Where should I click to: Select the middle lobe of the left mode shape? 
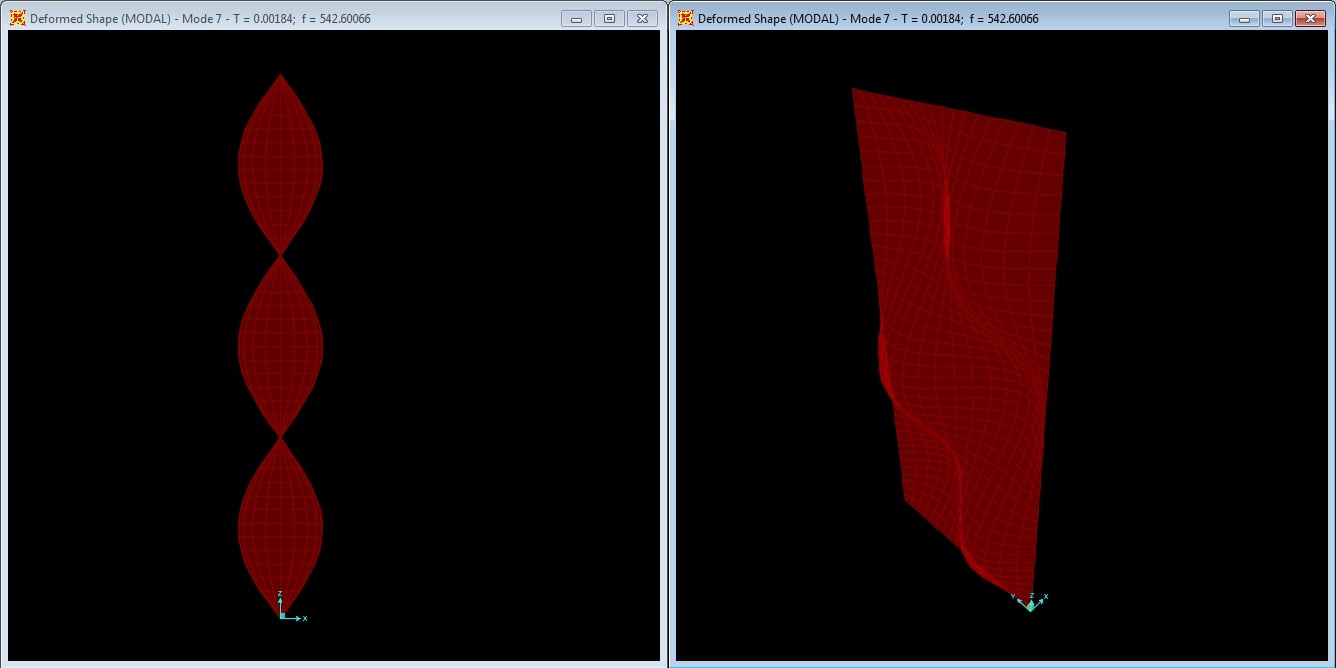280,345
